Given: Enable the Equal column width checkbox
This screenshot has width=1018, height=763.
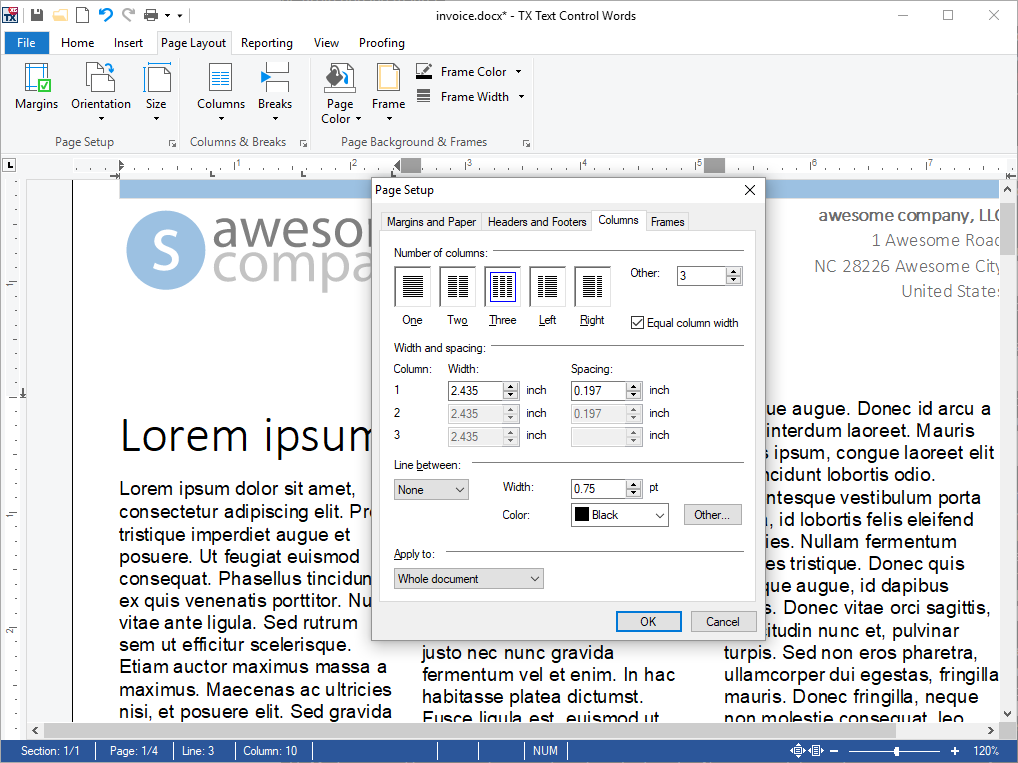Looking at the screenshot, I should tap(637, 322).
